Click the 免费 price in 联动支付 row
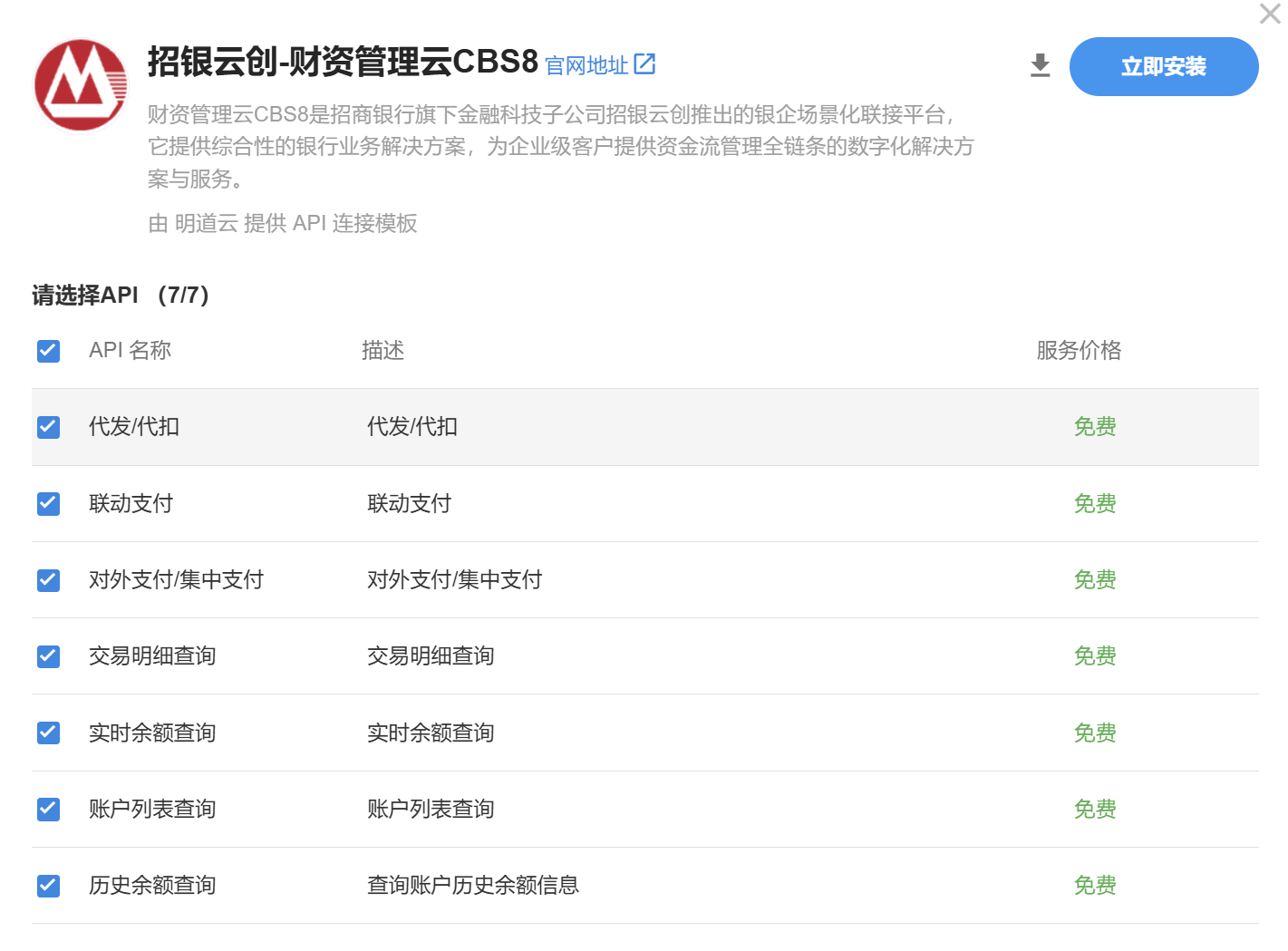Screen dimensions: 1288x951 (x=1095, y=504)
